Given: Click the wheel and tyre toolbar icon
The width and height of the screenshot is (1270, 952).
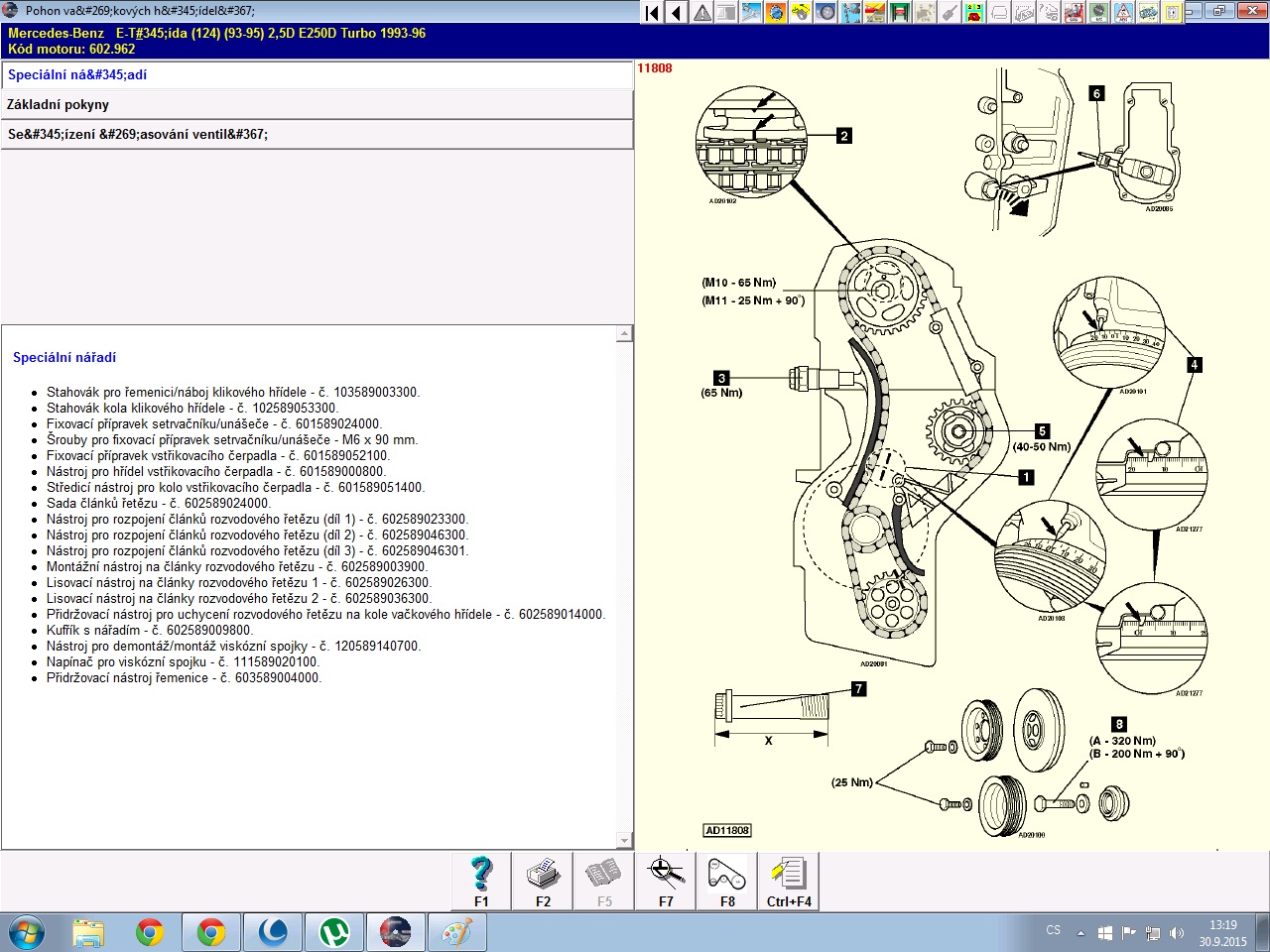Looking at the screenshot, I should click(x=825, y=13).
